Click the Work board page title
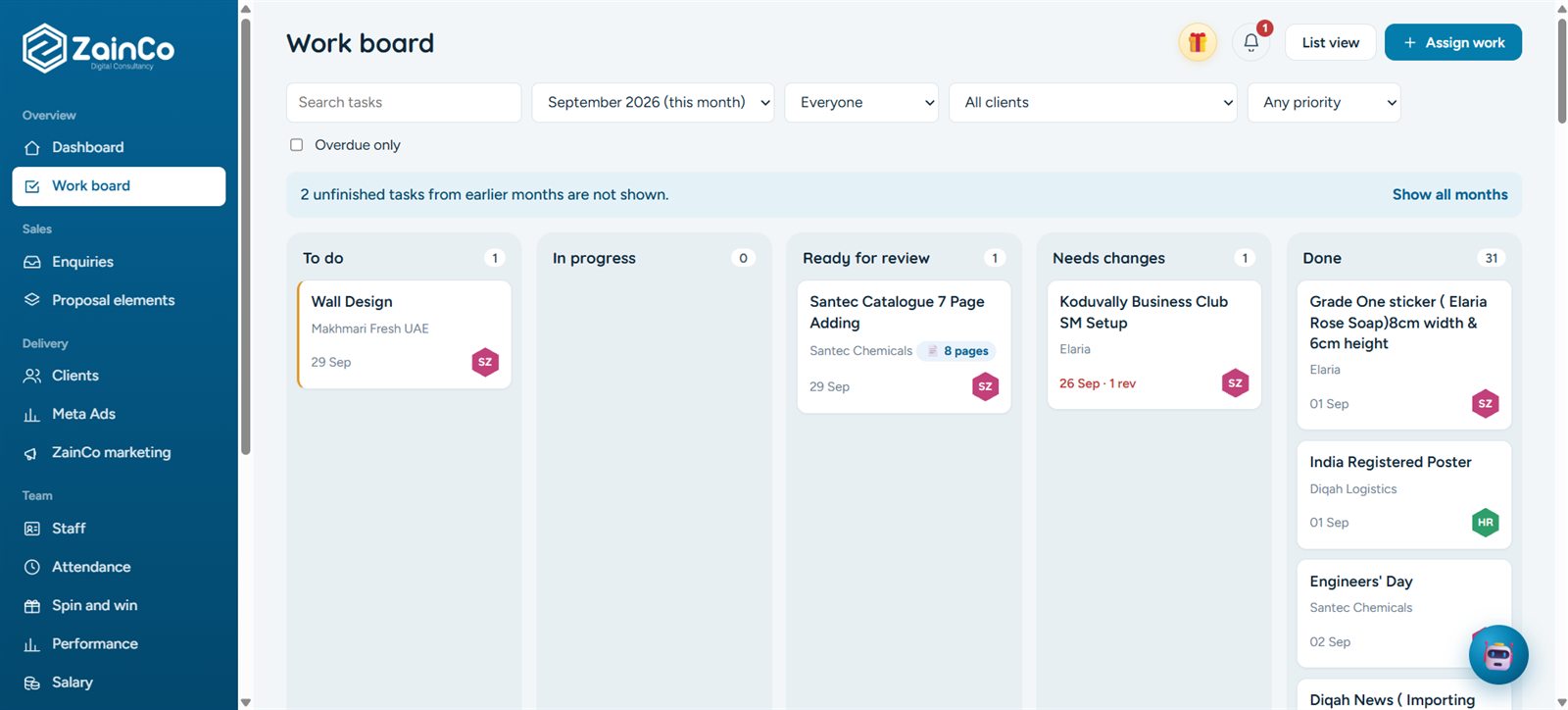Image resolution: width=1568 pixels, height=710 pixels. click(x=360, y=43)
